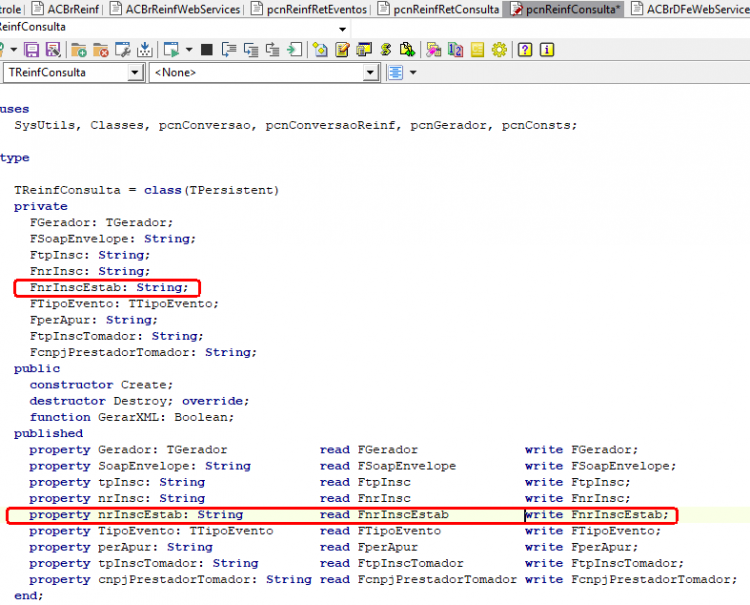Switch to the pcnReinfRetConsulta tab

(439, 9)
